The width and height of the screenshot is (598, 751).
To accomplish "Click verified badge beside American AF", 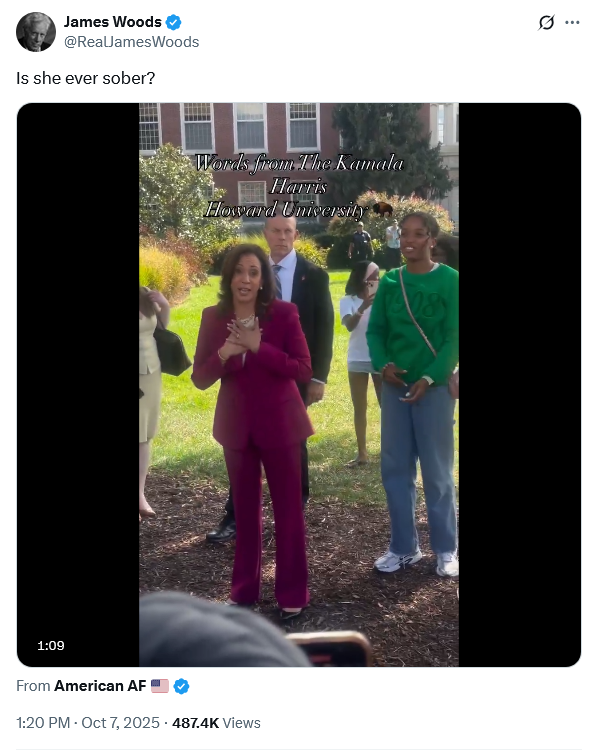I will (x=181, y=686).
